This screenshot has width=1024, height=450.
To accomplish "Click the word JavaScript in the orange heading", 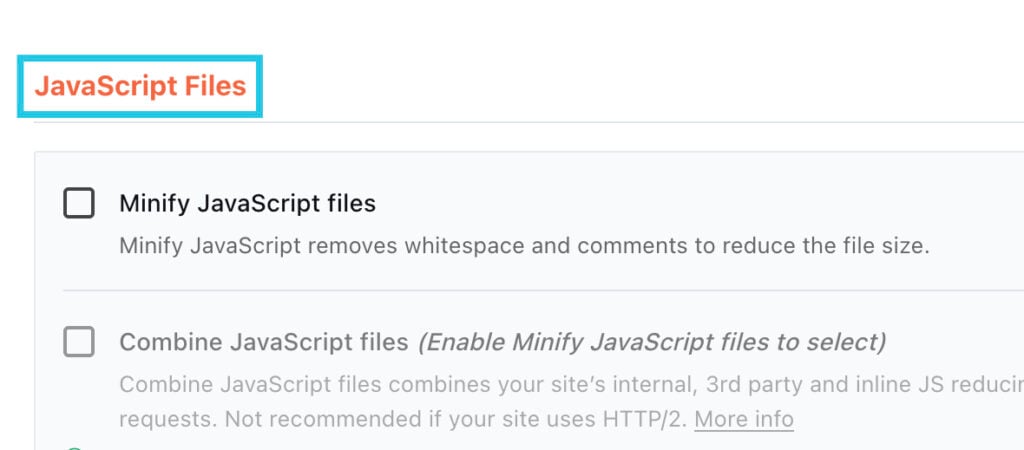I will point(106,86).
